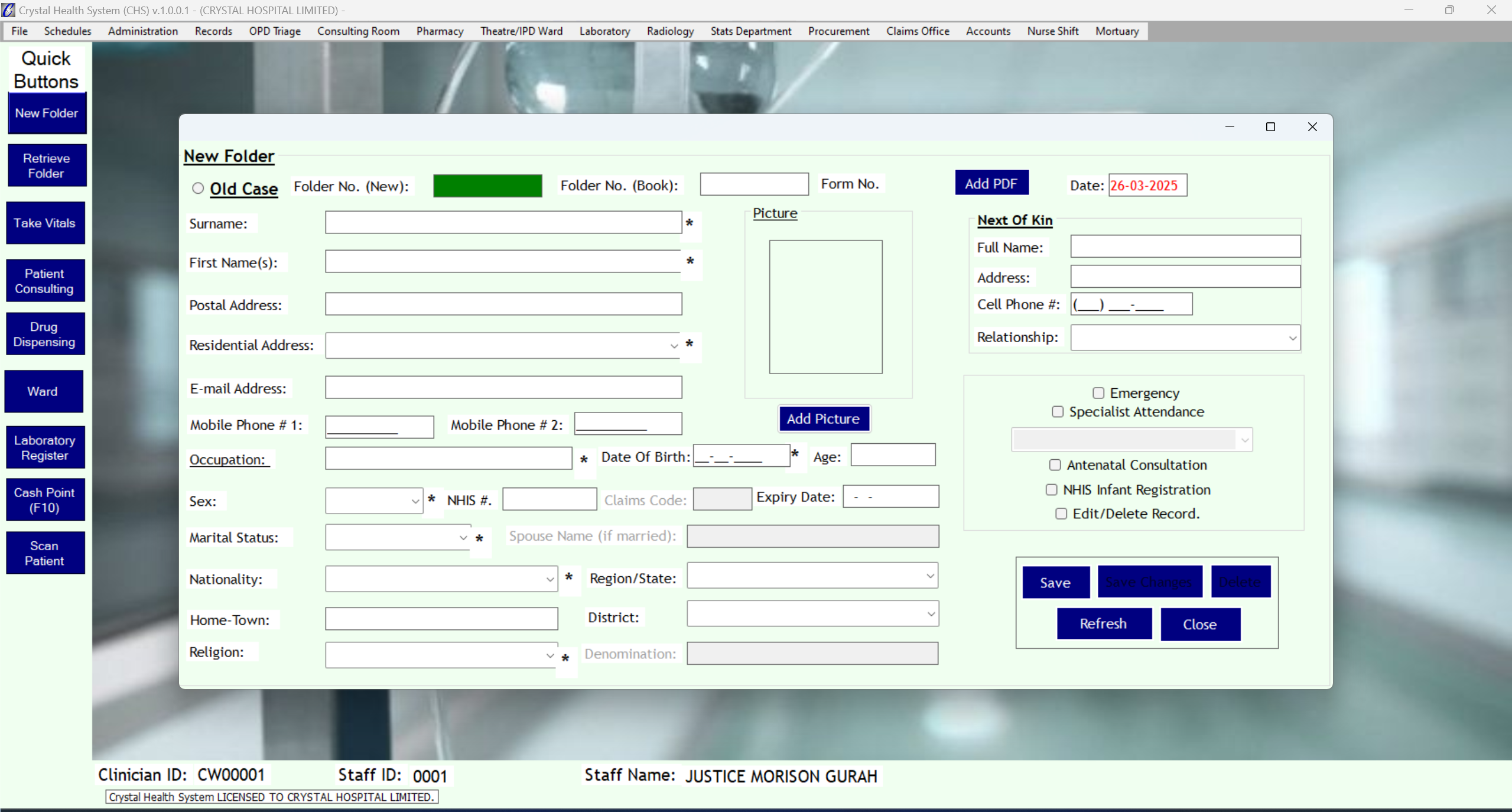Image resolution: width=1512 pixels, height=812 pixels.
Task: Tick the Edit/Delete Record checkbox
Action: [x=1061, y=514]
